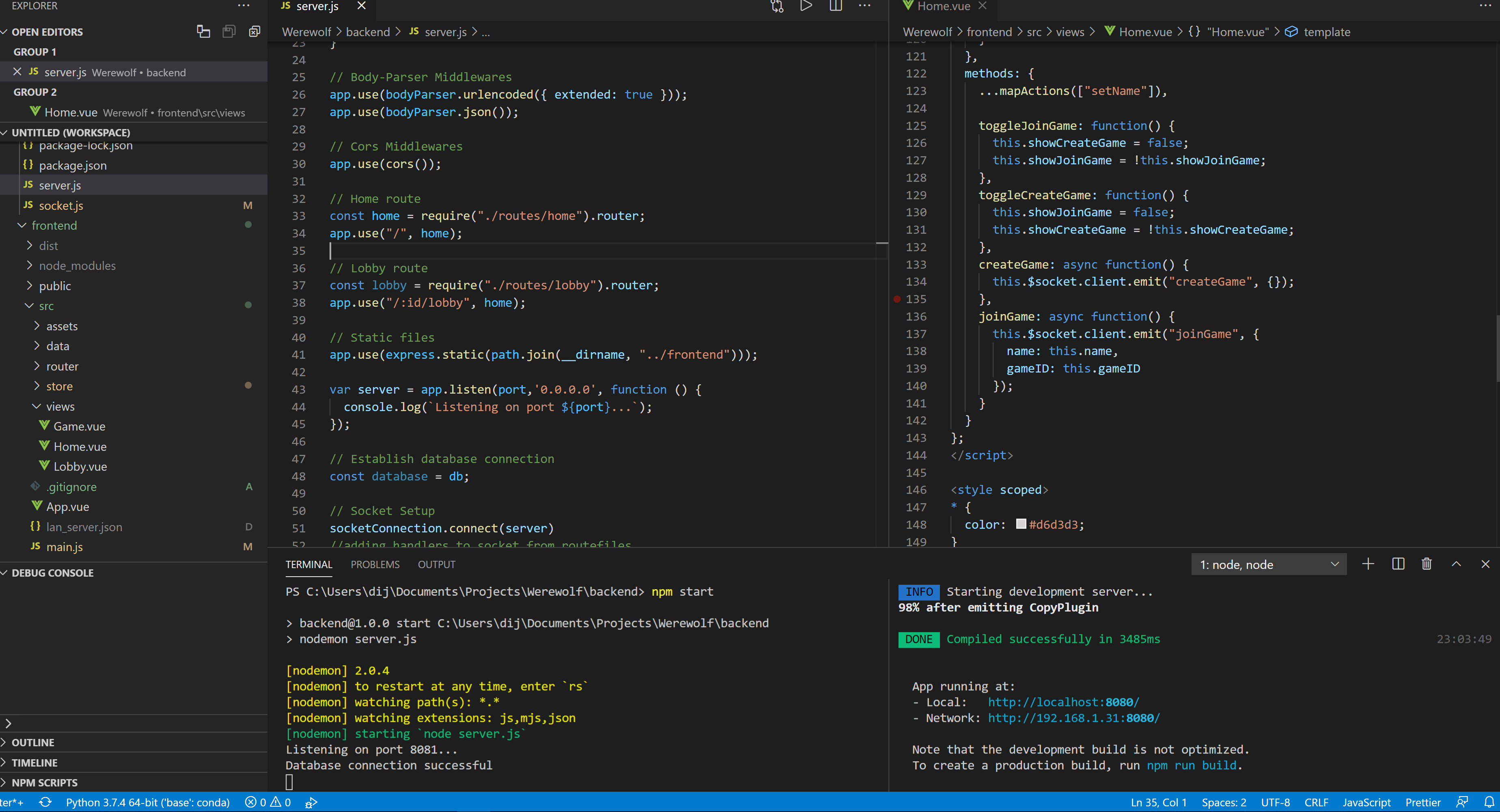Image resolution: width=1500 pixels, height=812 pixels.
Task: Activate the Home.vue editor tab
Action: [943, 6]
